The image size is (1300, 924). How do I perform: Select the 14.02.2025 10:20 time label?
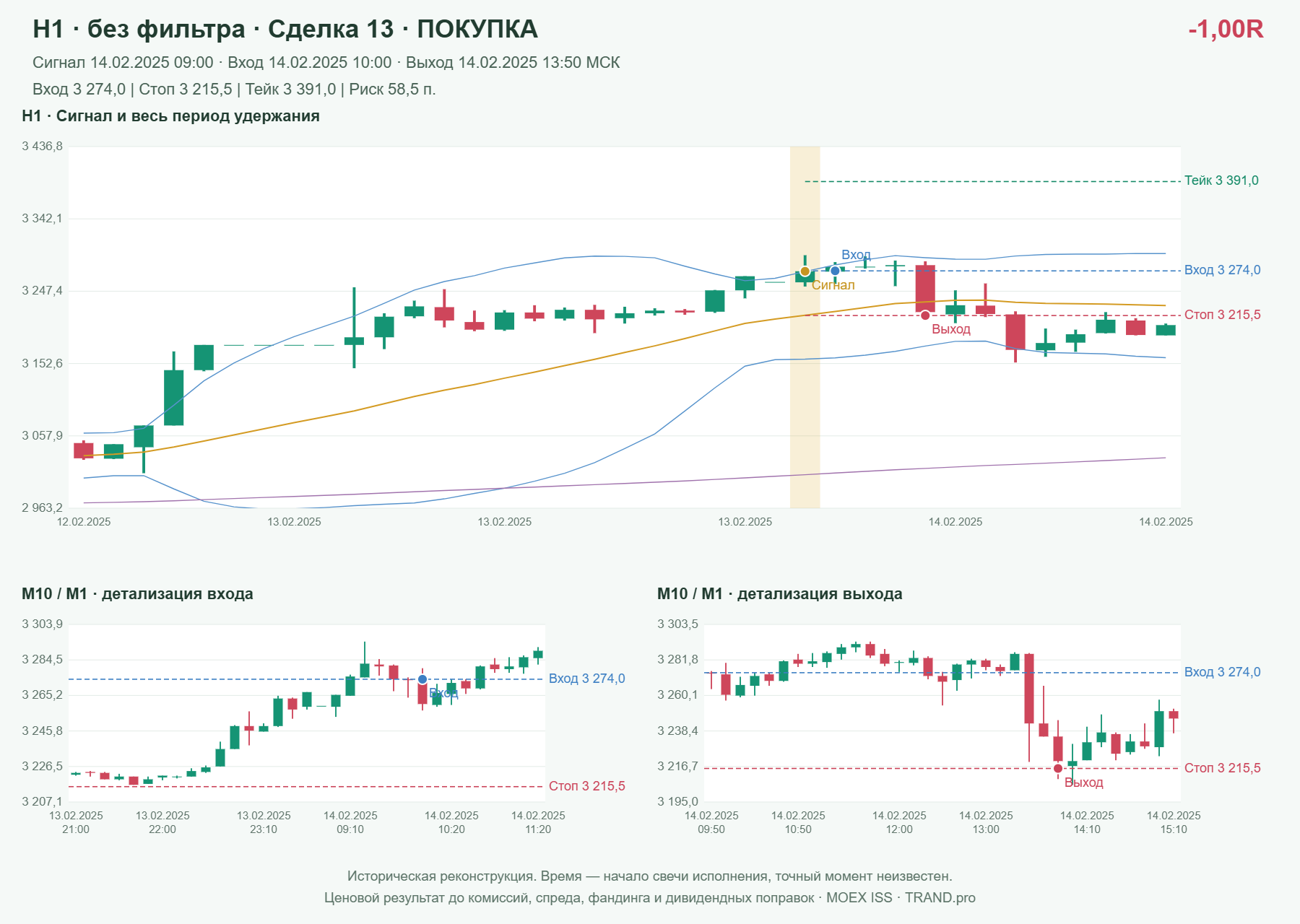pos(451,822)
